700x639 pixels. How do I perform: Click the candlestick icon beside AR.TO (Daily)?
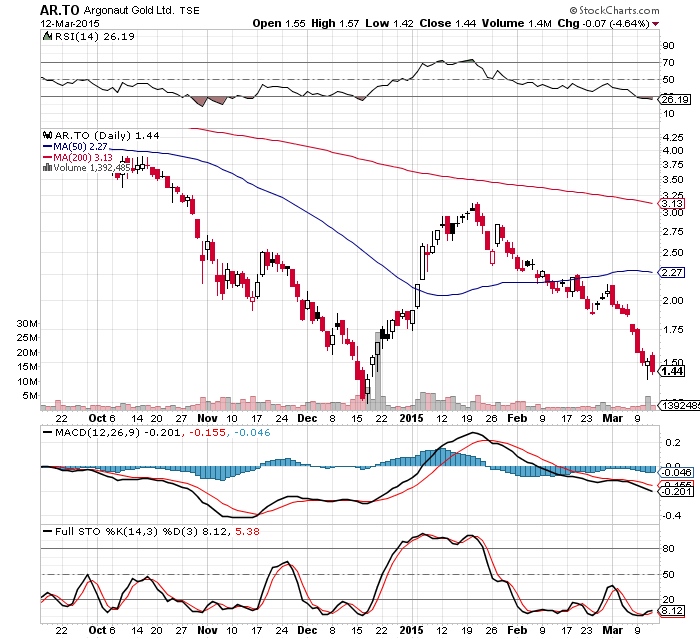pos(47,135)
